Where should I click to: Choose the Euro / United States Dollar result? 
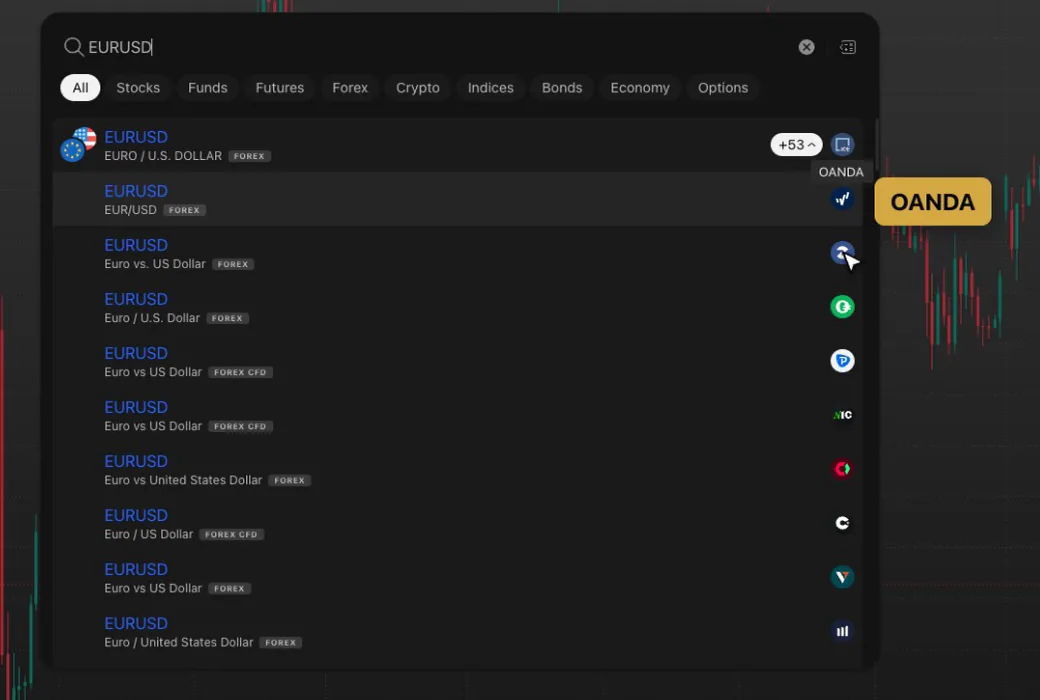pos(458,631)
